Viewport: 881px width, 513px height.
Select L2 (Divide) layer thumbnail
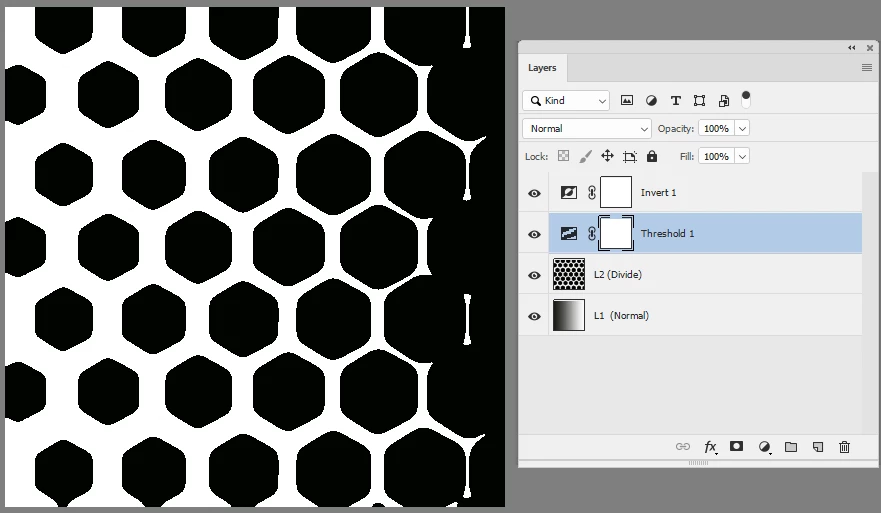(x=569, y=274)
